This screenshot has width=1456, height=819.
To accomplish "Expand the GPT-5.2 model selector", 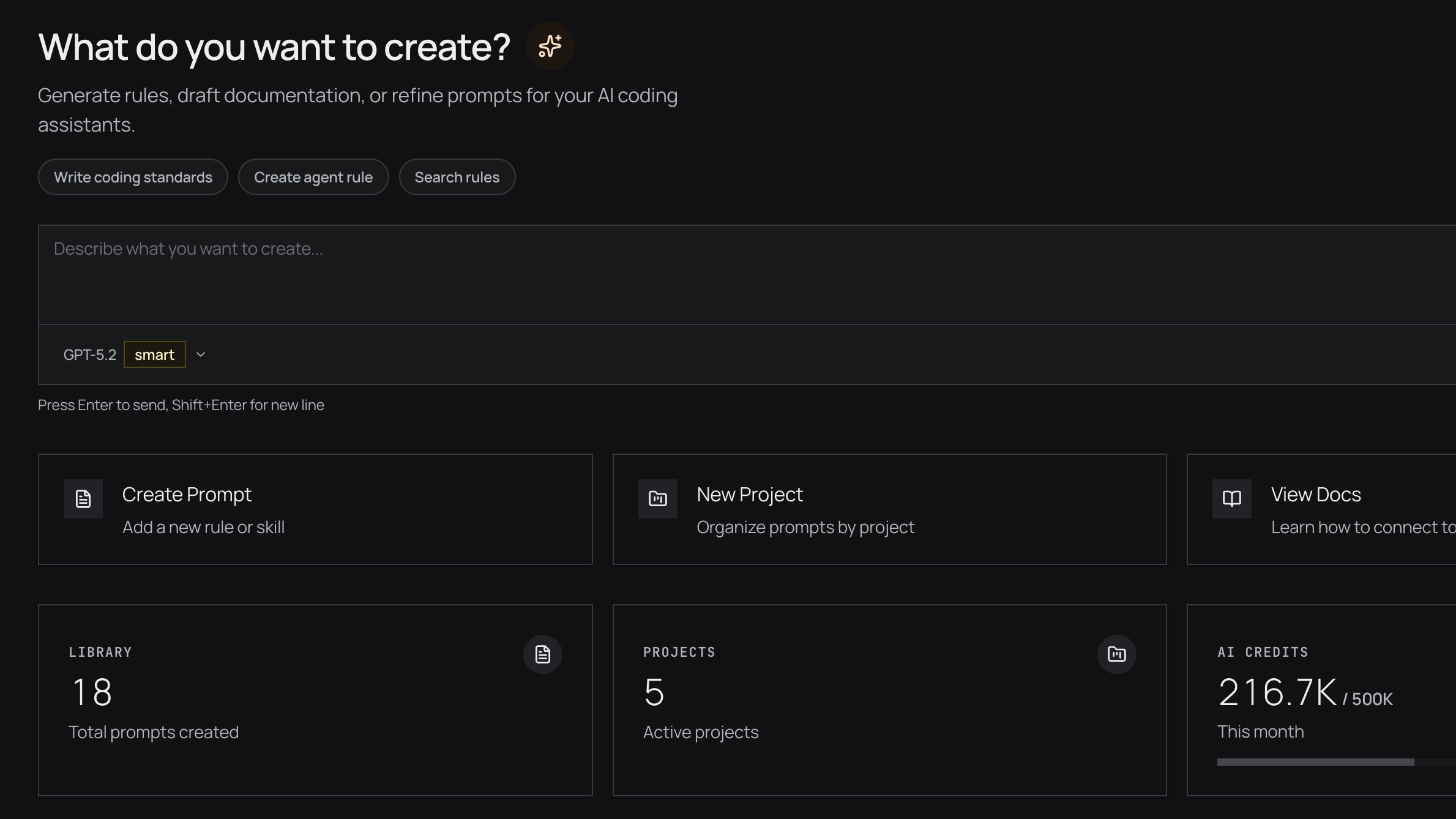I will pos(89,354).
